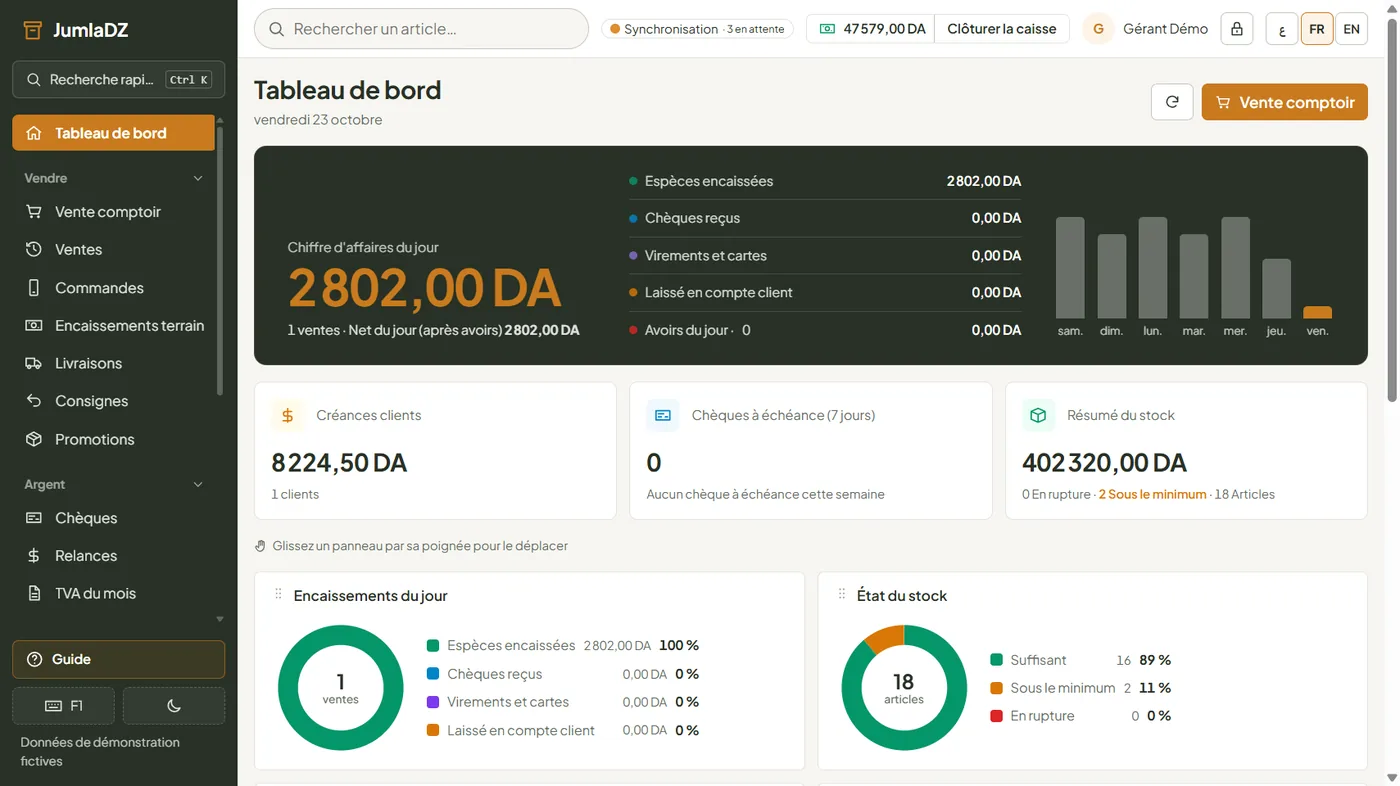
Task: Click the "2 Sous le minimum" stock text
Action: point(1152,494)
